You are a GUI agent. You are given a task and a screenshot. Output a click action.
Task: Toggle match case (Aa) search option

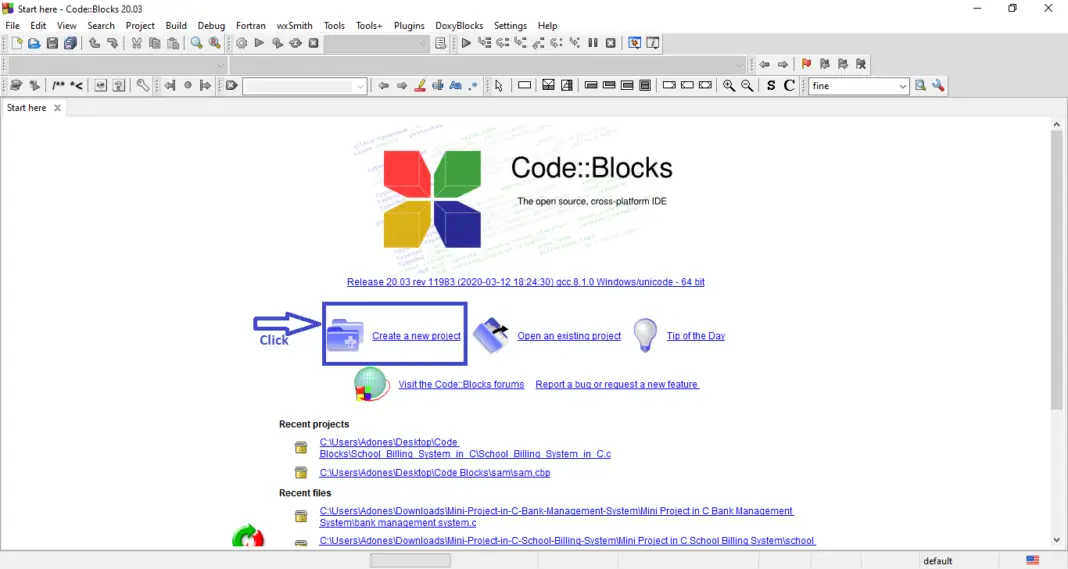pos(455,86)
